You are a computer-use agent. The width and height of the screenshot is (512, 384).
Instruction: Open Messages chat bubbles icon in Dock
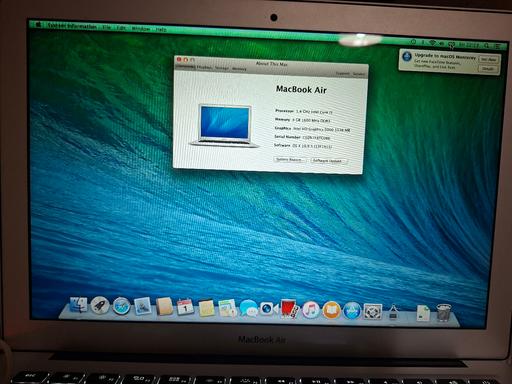248,309
